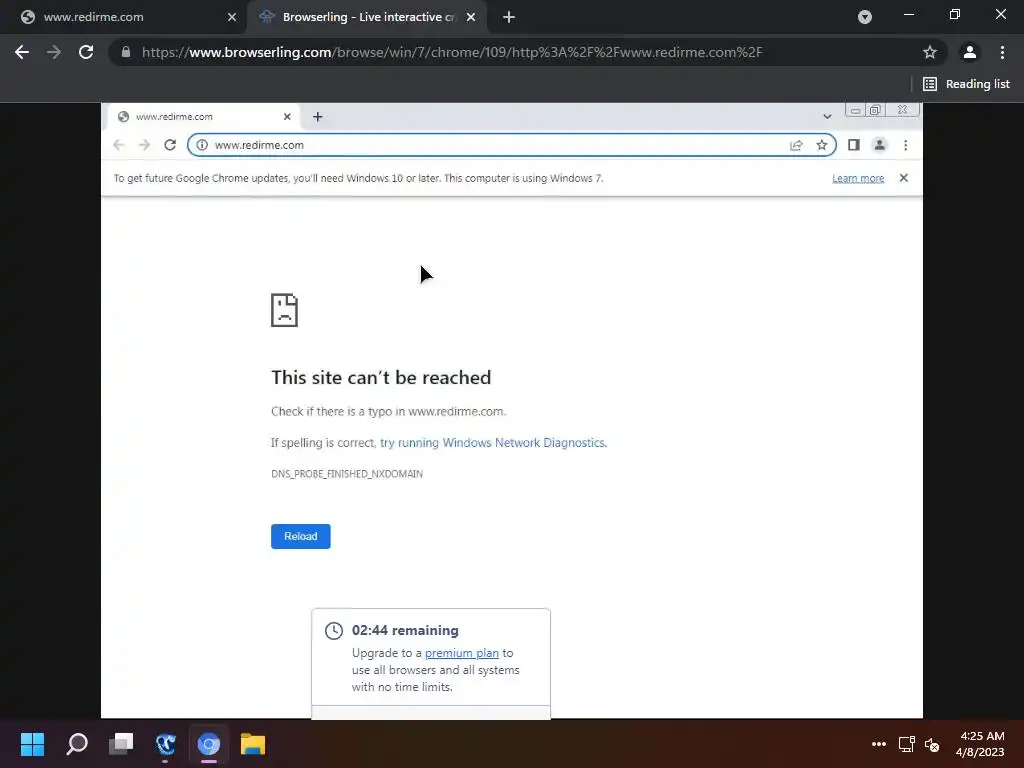
Task: Show hidden system tray icons
Action: point(879,744)
